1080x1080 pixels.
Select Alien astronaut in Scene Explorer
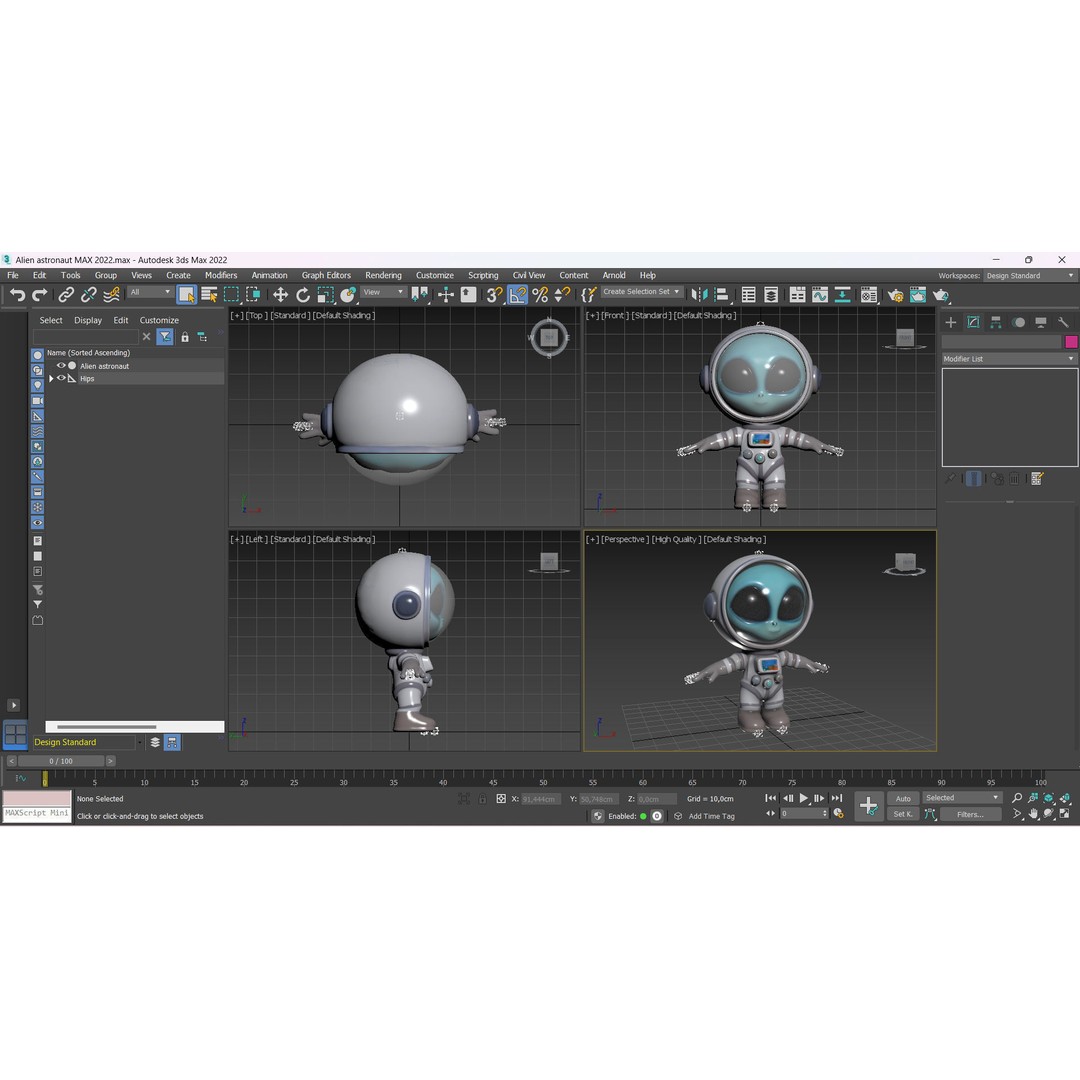pyautogui.click(x=105, y=366)
